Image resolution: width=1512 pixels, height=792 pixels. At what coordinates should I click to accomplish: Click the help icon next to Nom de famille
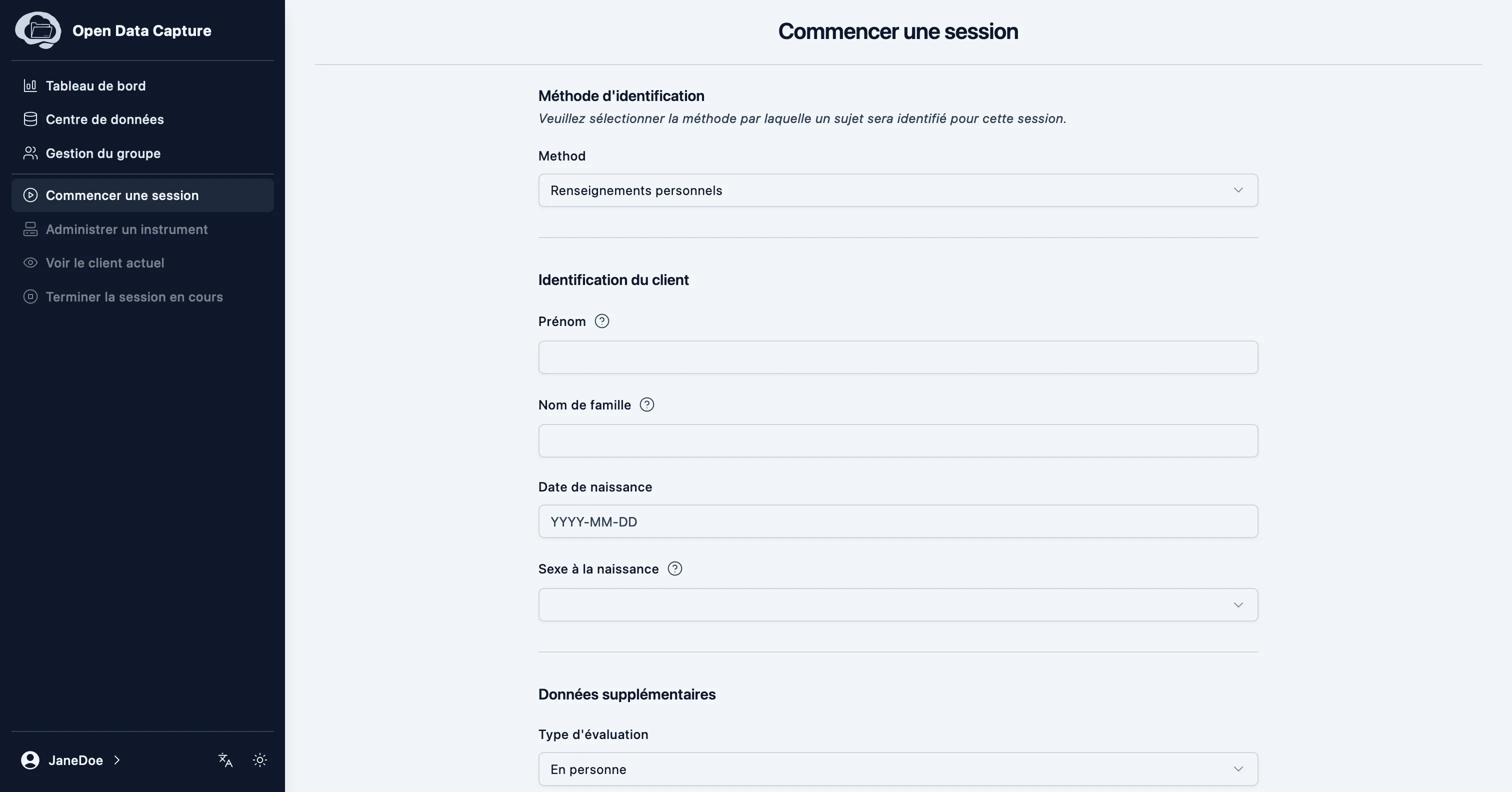click(x=647, y=404)
